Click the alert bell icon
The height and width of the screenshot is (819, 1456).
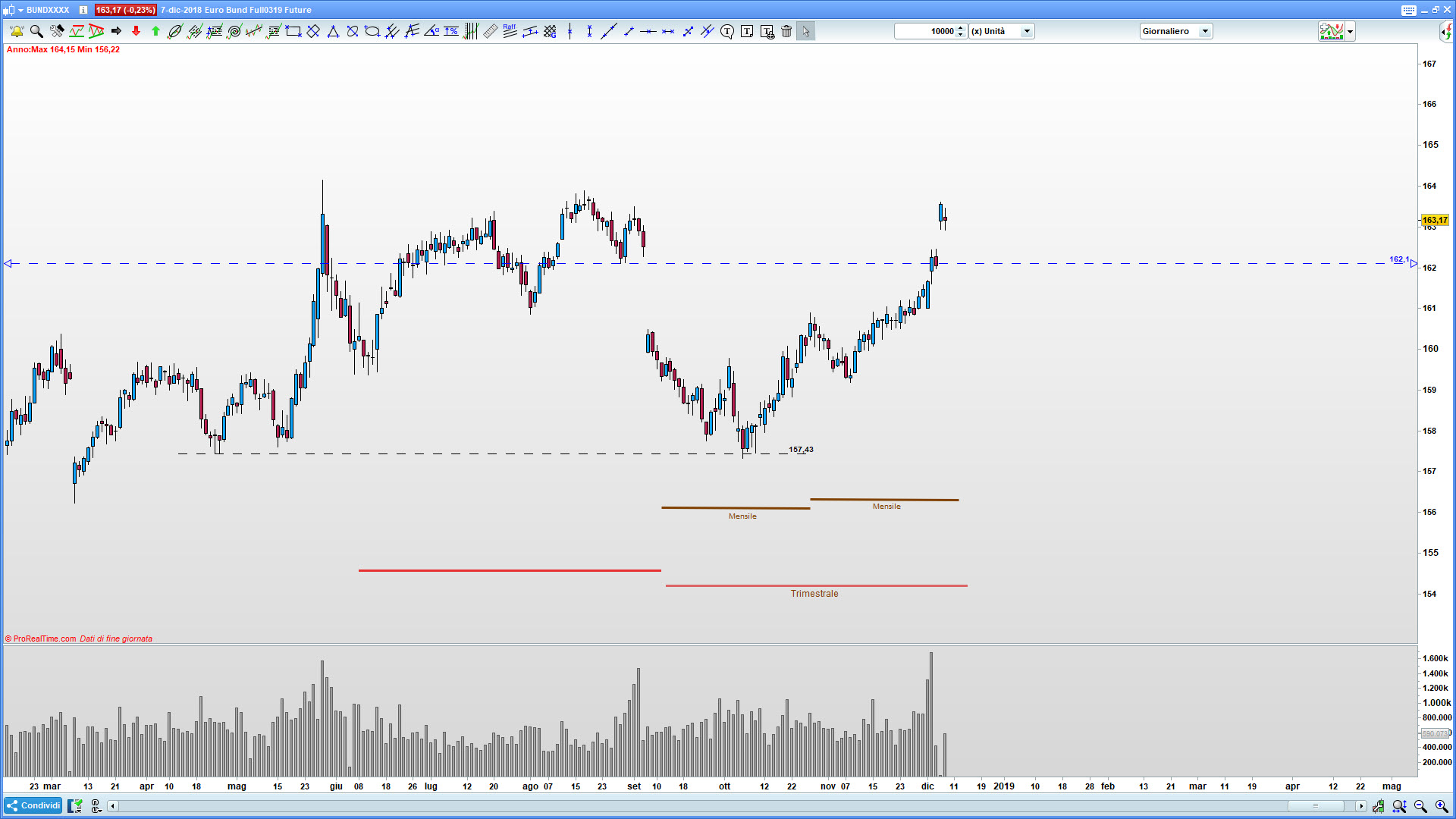pyautogui.click(x=17, y=31)
